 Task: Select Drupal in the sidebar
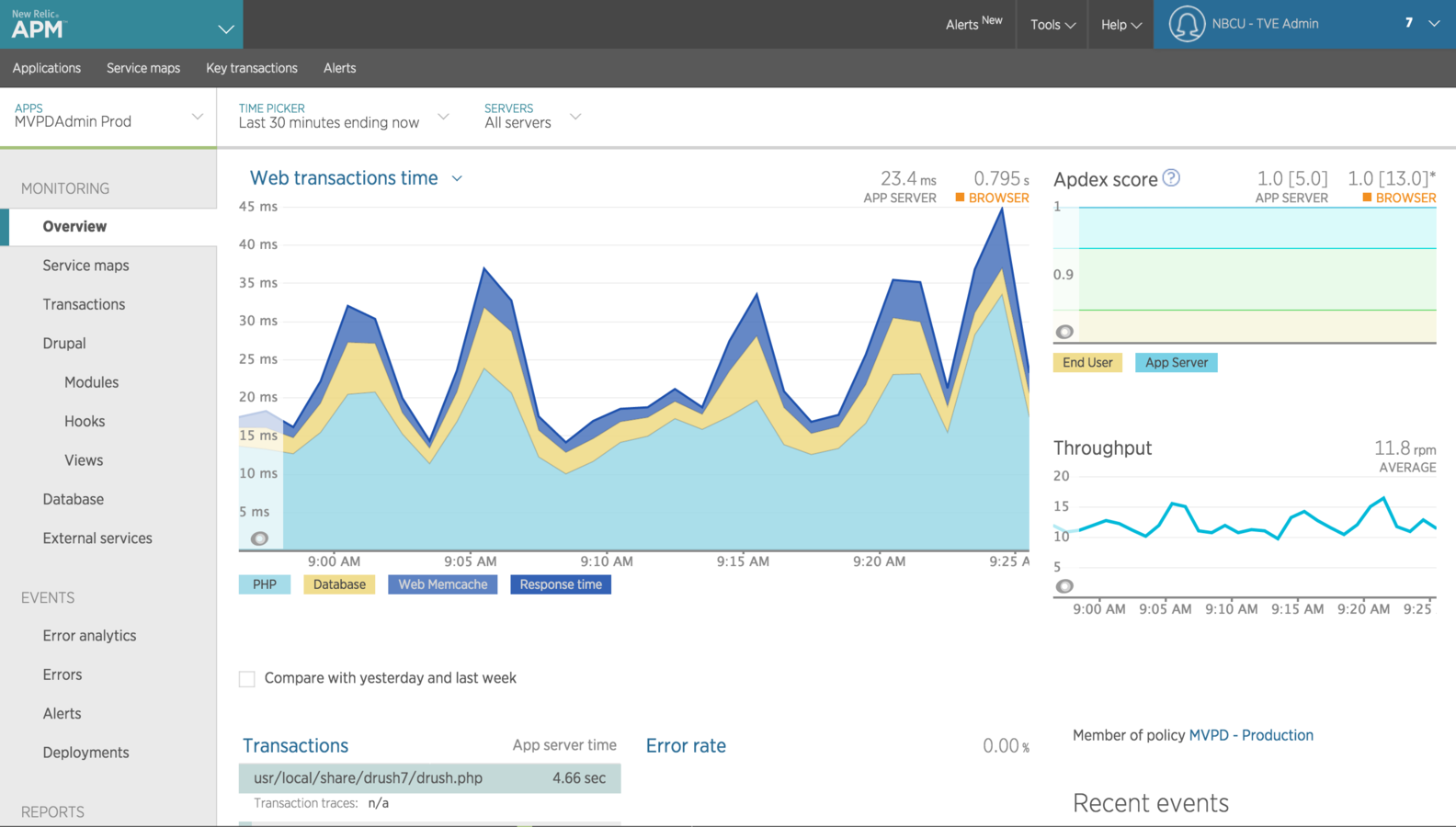pyautogui.click(x=64, y=344)
